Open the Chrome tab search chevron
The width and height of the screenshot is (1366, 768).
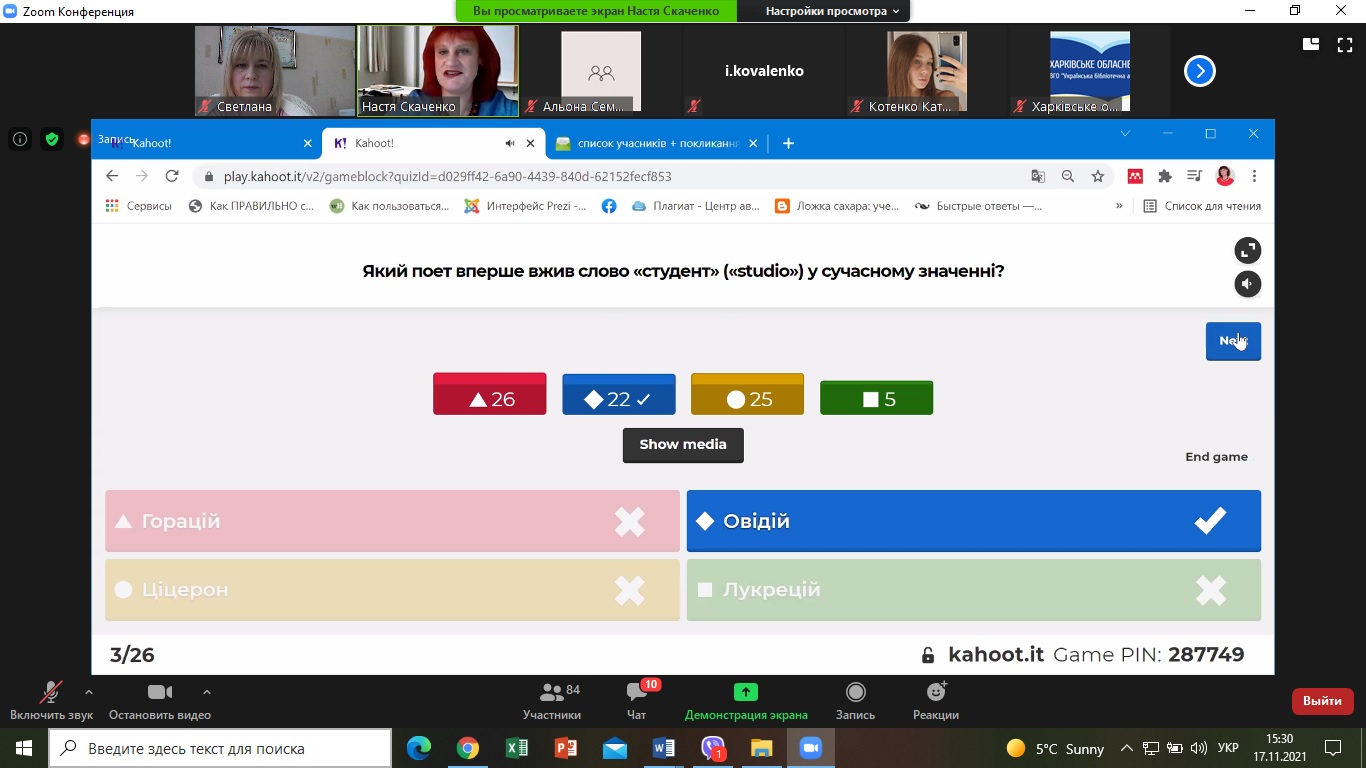[1125, 133]
